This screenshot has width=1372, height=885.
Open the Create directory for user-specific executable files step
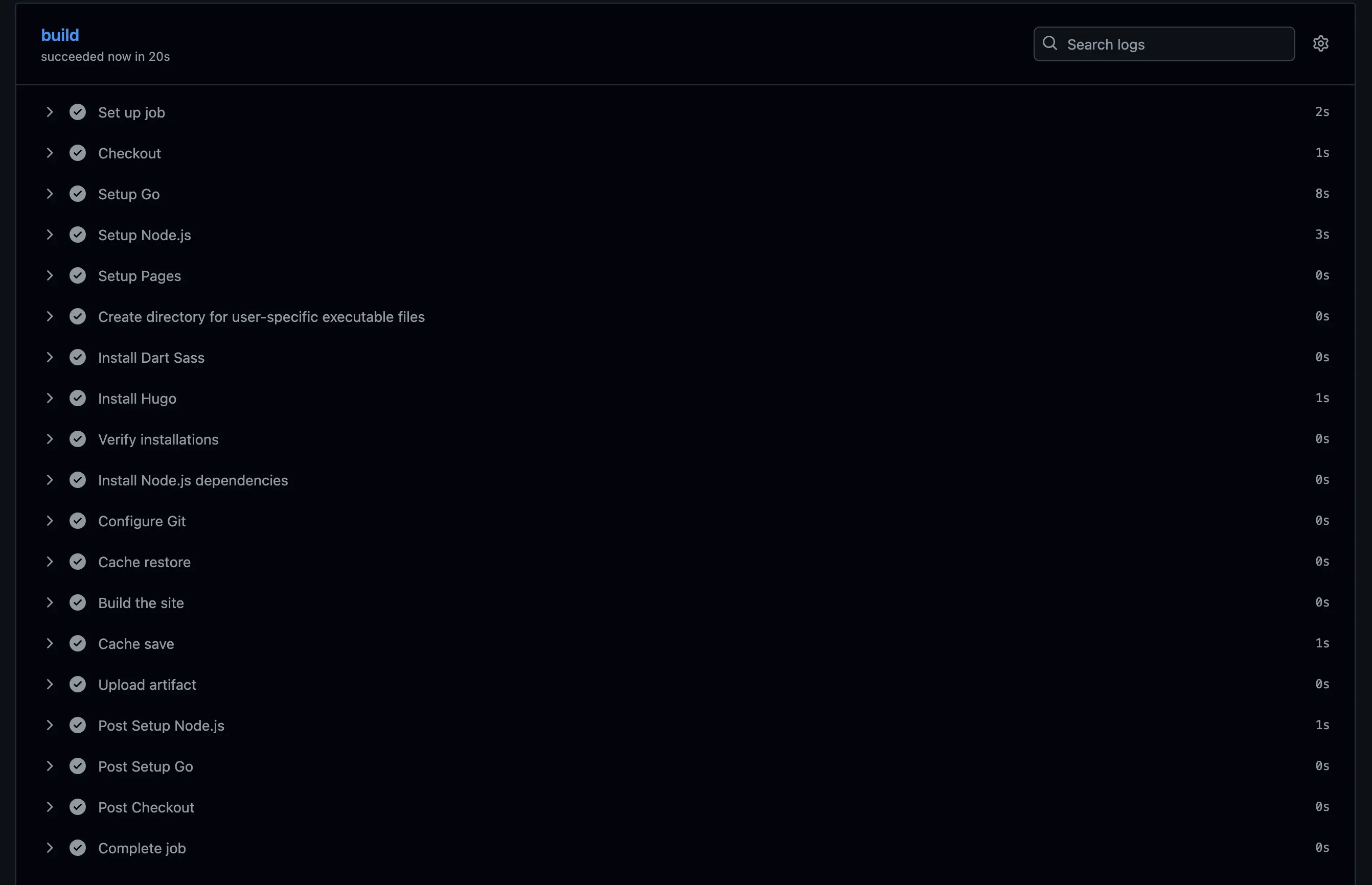click(261, 317)
